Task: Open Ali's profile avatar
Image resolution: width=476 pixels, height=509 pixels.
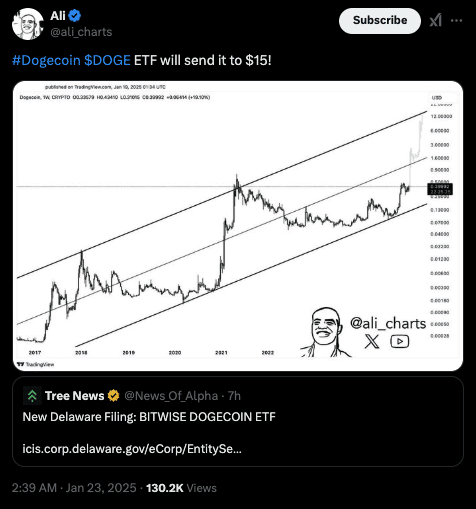Action: point(28,24)
